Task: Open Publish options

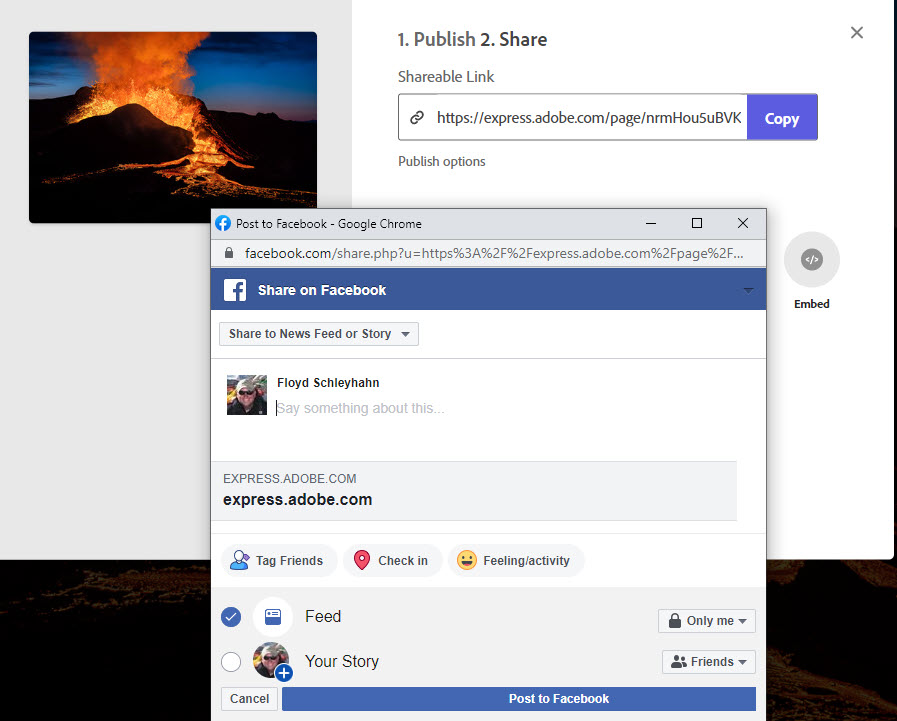Action: (441, 161)
